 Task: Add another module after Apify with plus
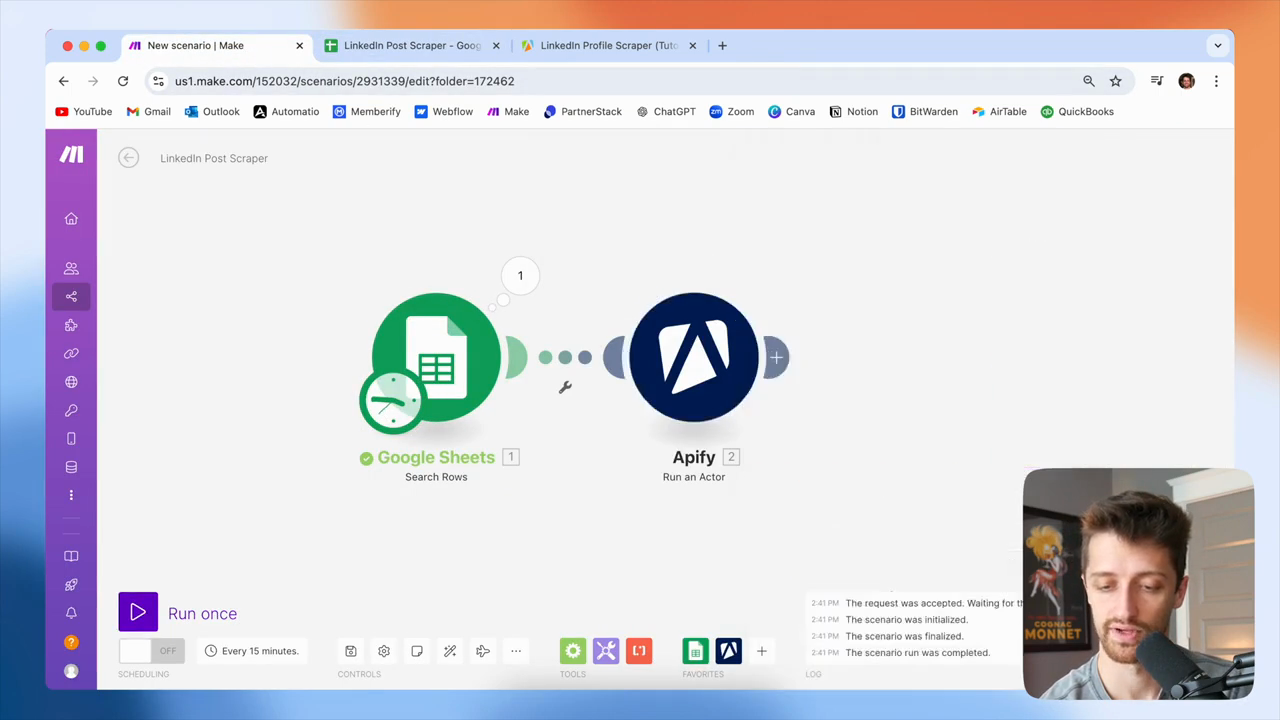pos(776,357)
